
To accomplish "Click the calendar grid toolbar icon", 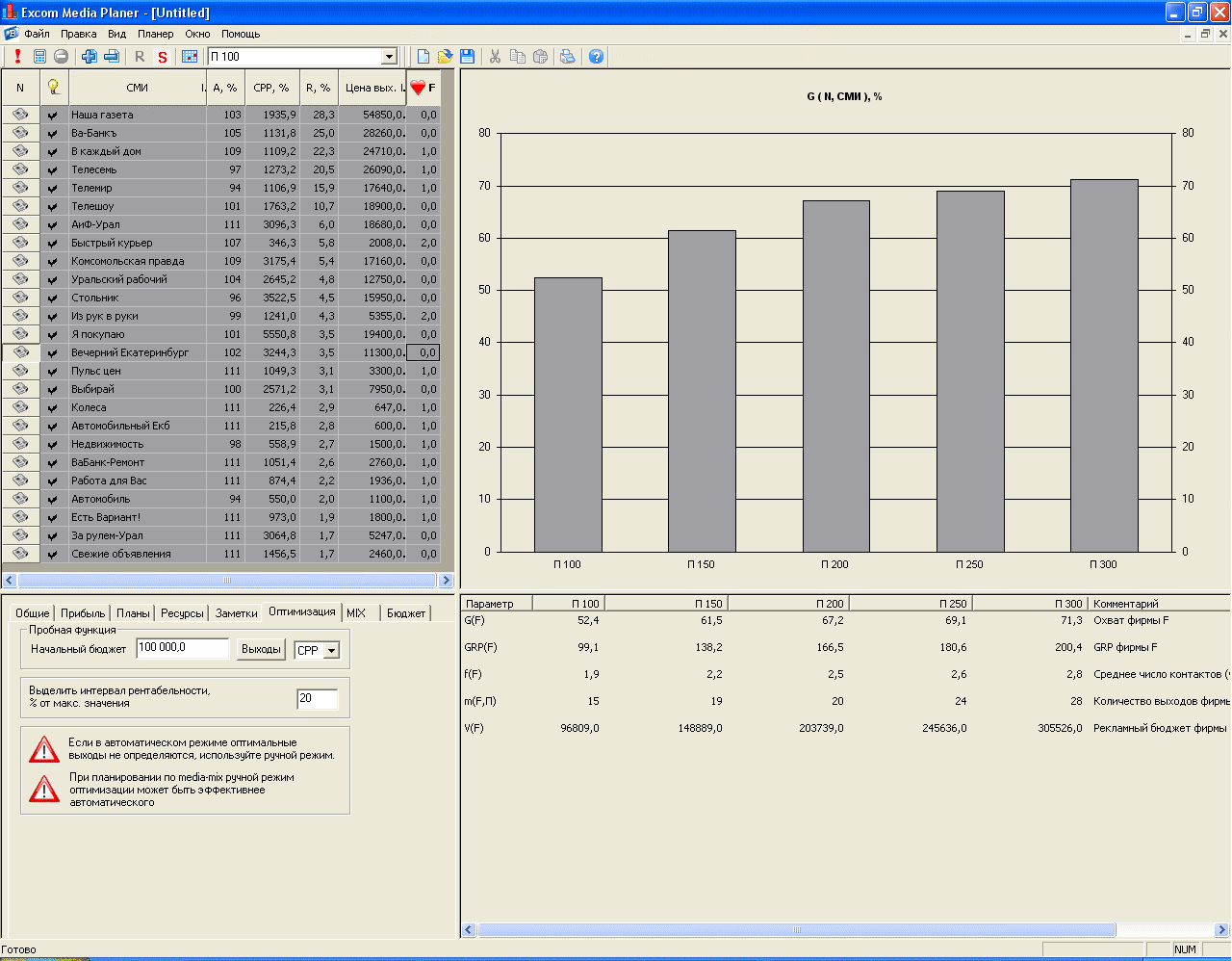I will click(190, 57).
